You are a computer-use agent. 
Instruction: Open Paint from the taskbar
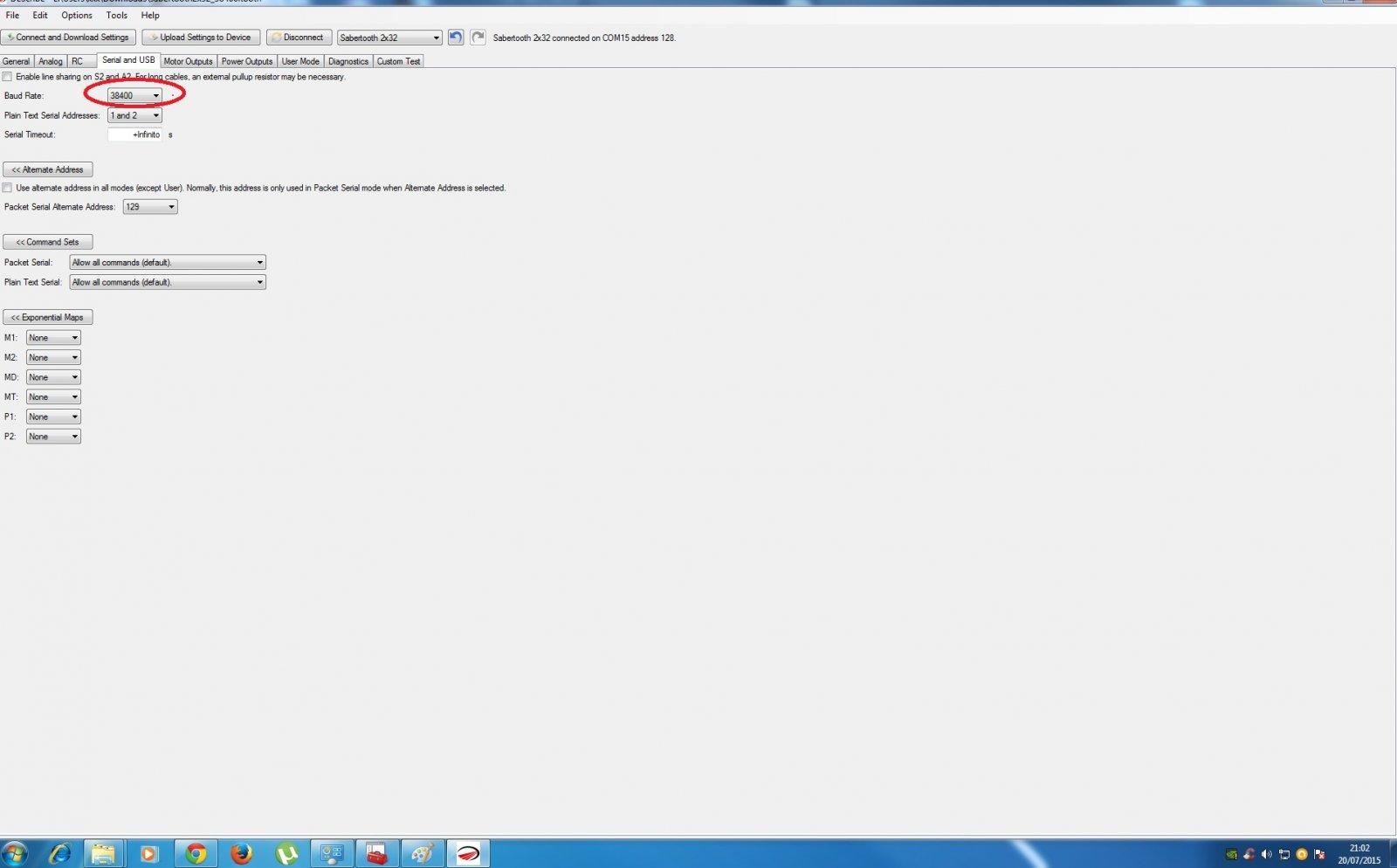[x=423, y=854]
